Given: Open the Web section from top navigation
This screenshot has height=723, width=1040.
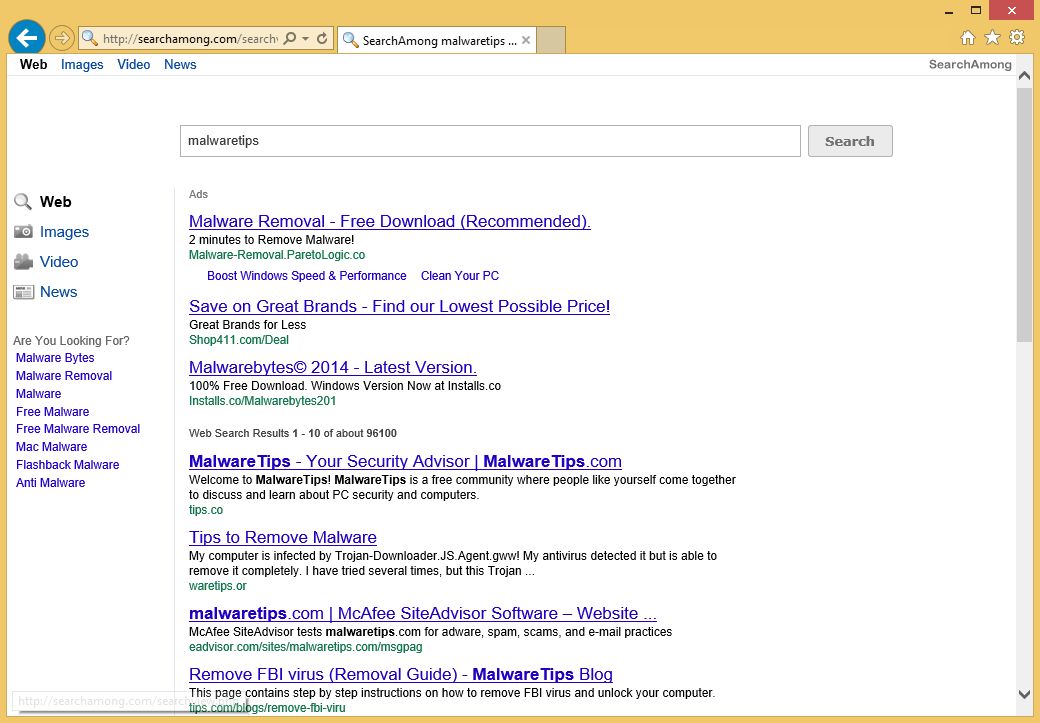Looking at the screenshot, I should pyautogui.click(x=33, y=64).
